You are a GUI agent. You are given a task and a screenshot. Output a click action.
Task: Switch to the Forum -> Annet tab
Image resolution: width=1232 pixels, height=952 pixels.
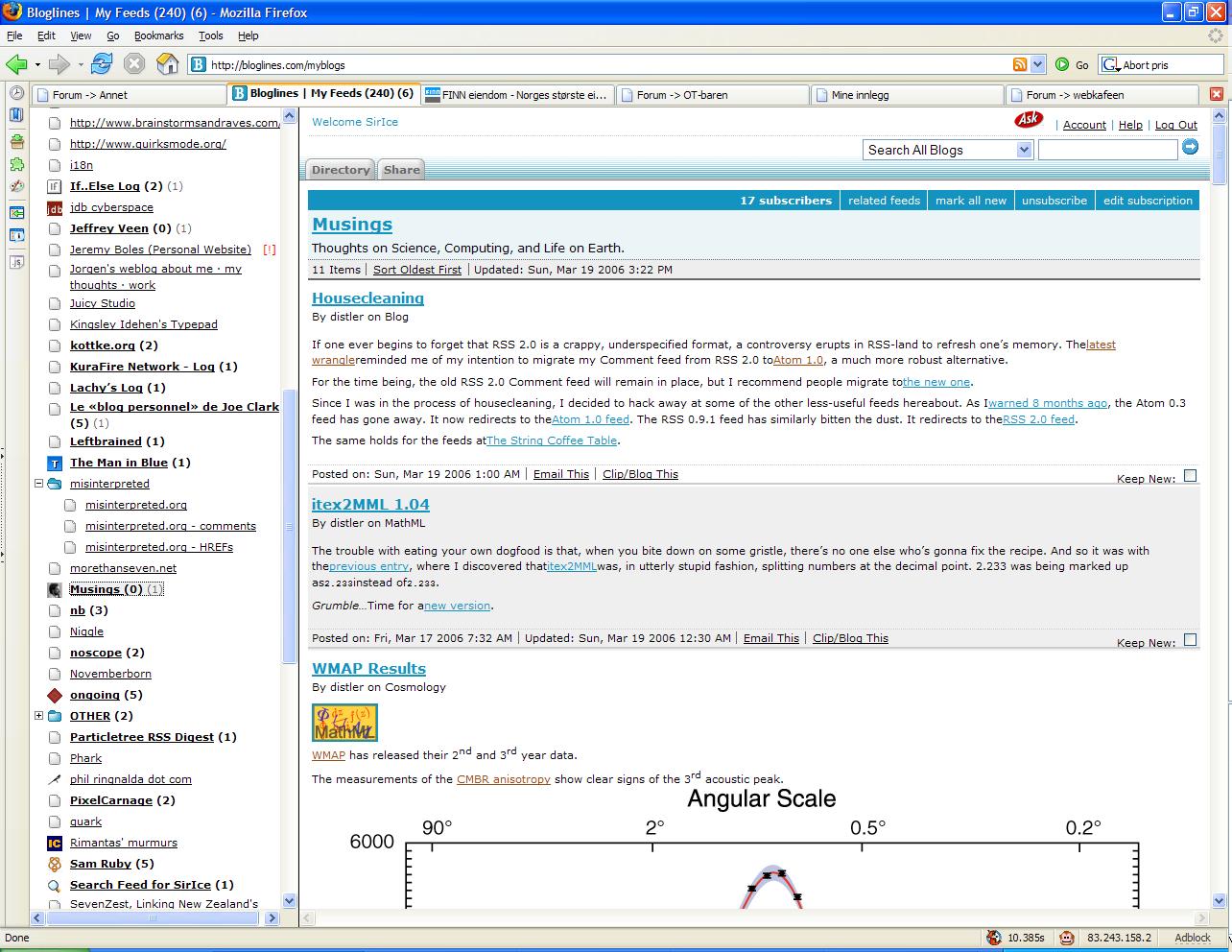pos(129,95)
